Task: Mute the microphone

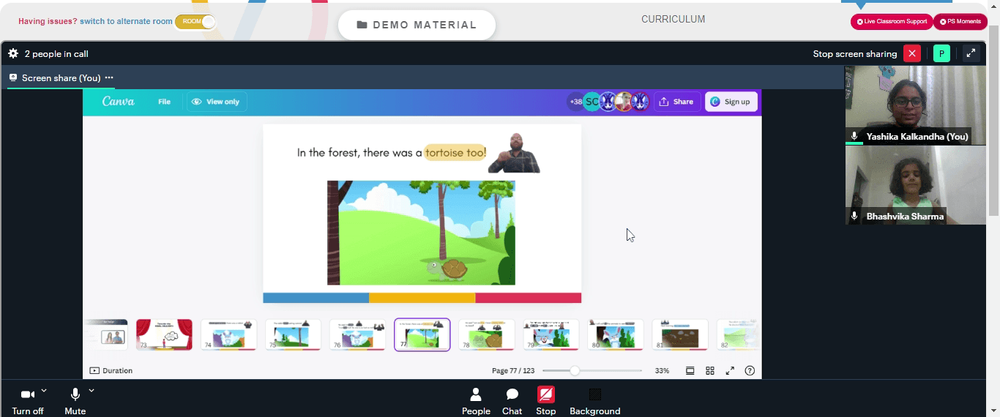Action: click(75, 401)
